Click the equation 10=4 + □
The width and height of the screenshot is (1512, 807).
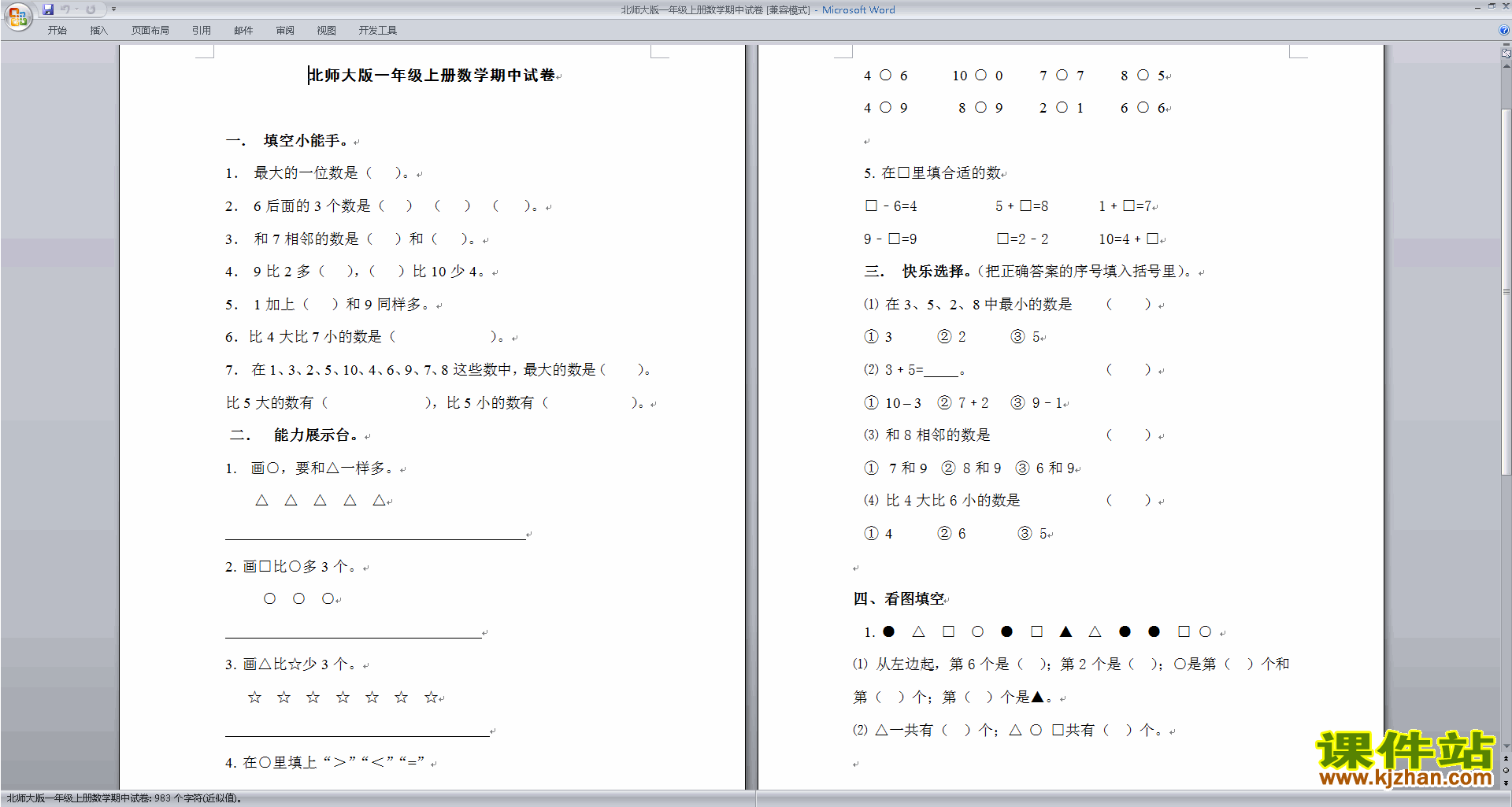[1129, 239]
